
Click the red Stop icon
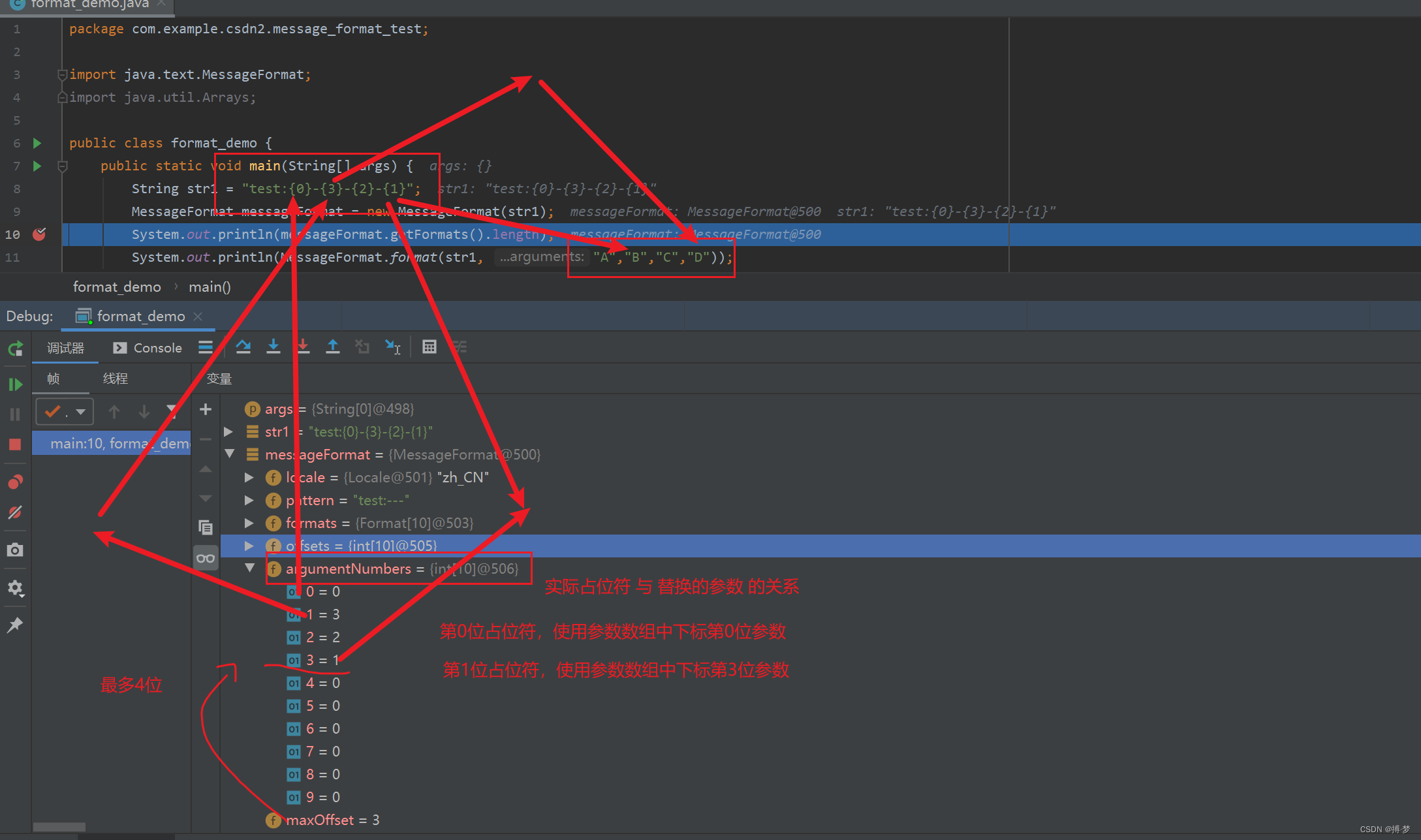[x=15, y=444]
